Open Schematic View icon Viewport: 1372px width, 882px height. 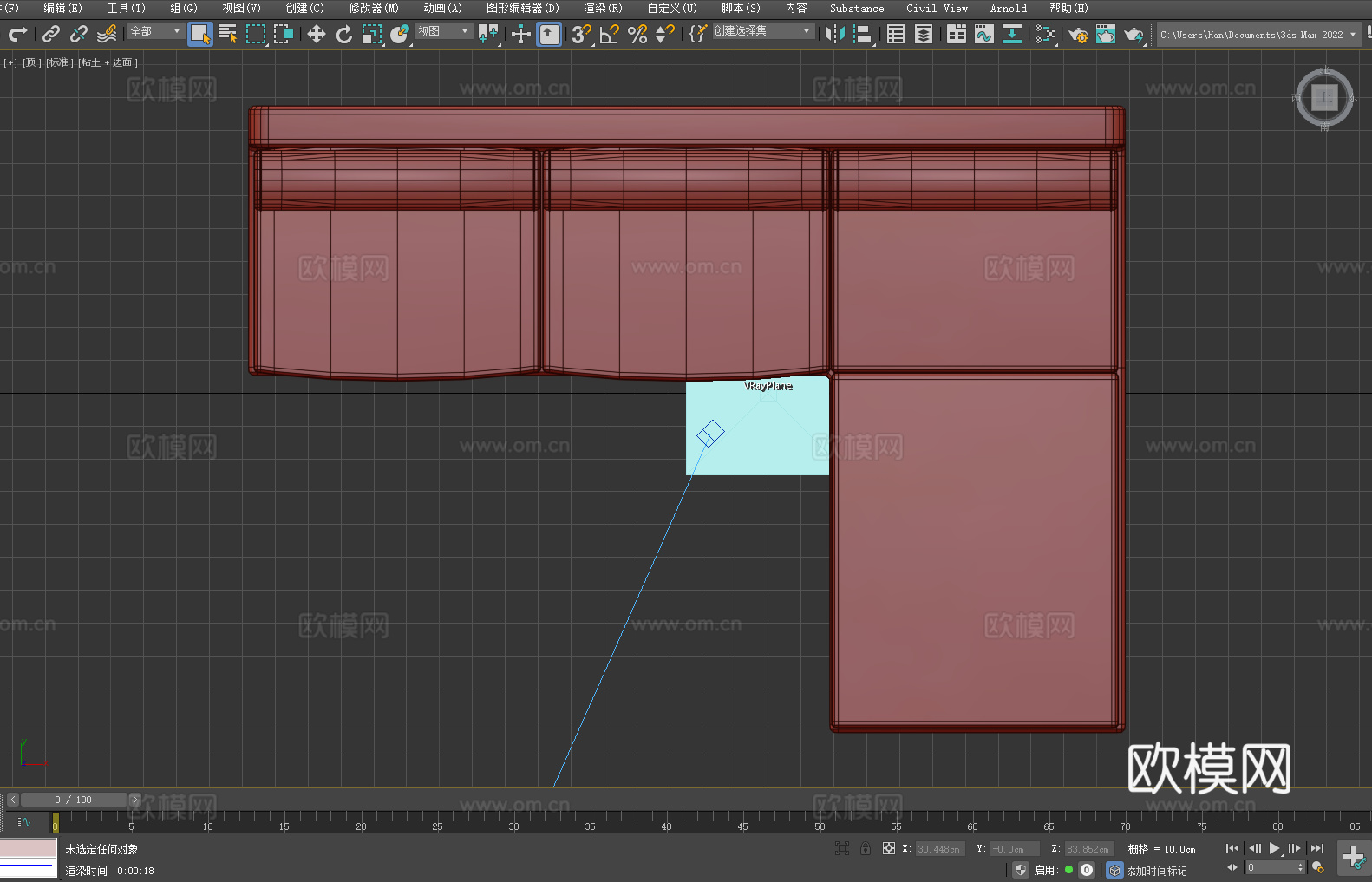point(1045,34)
